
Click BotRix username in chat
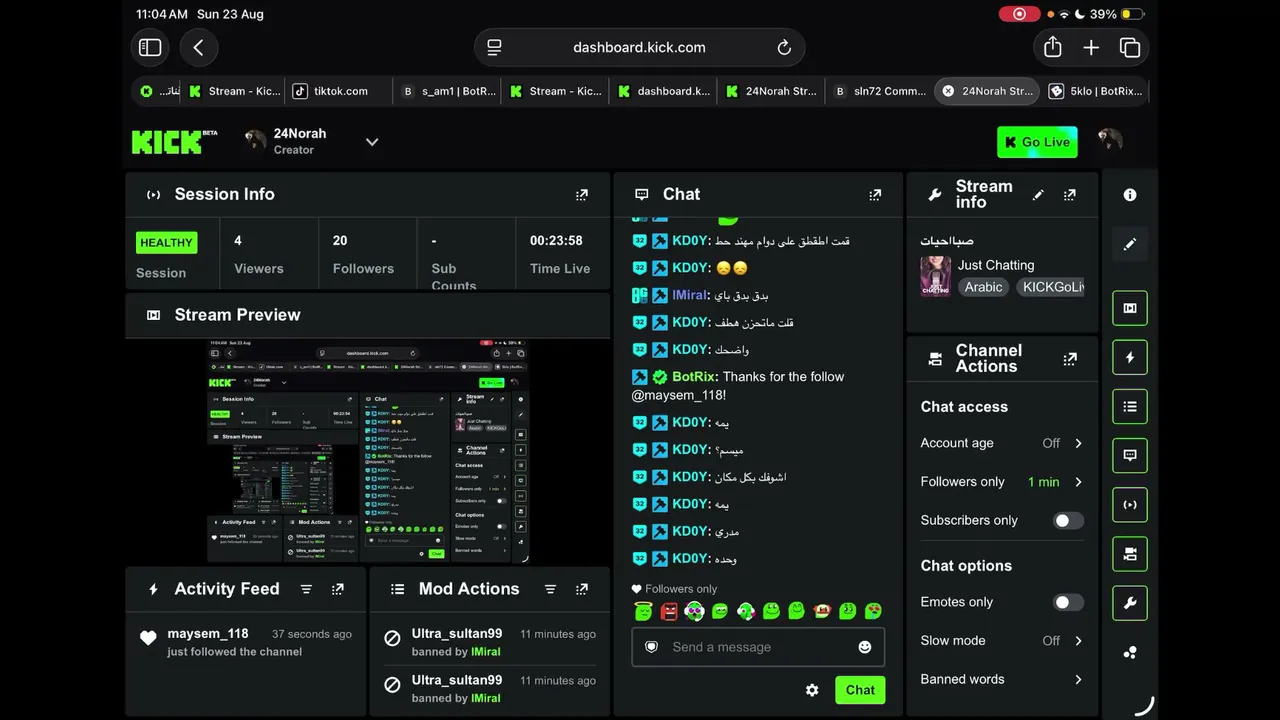pos(695,377)
